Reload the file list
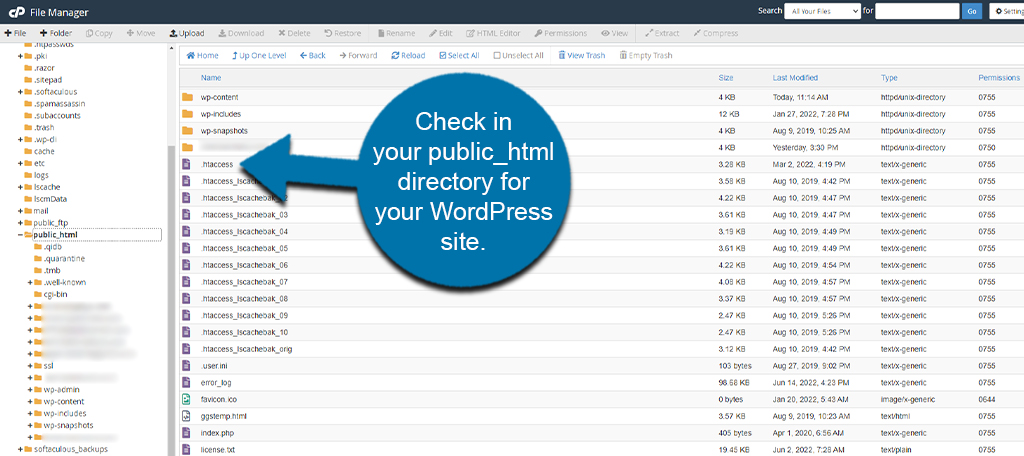This screenshot has height=456, width=1024. click(x=408, y=56)
